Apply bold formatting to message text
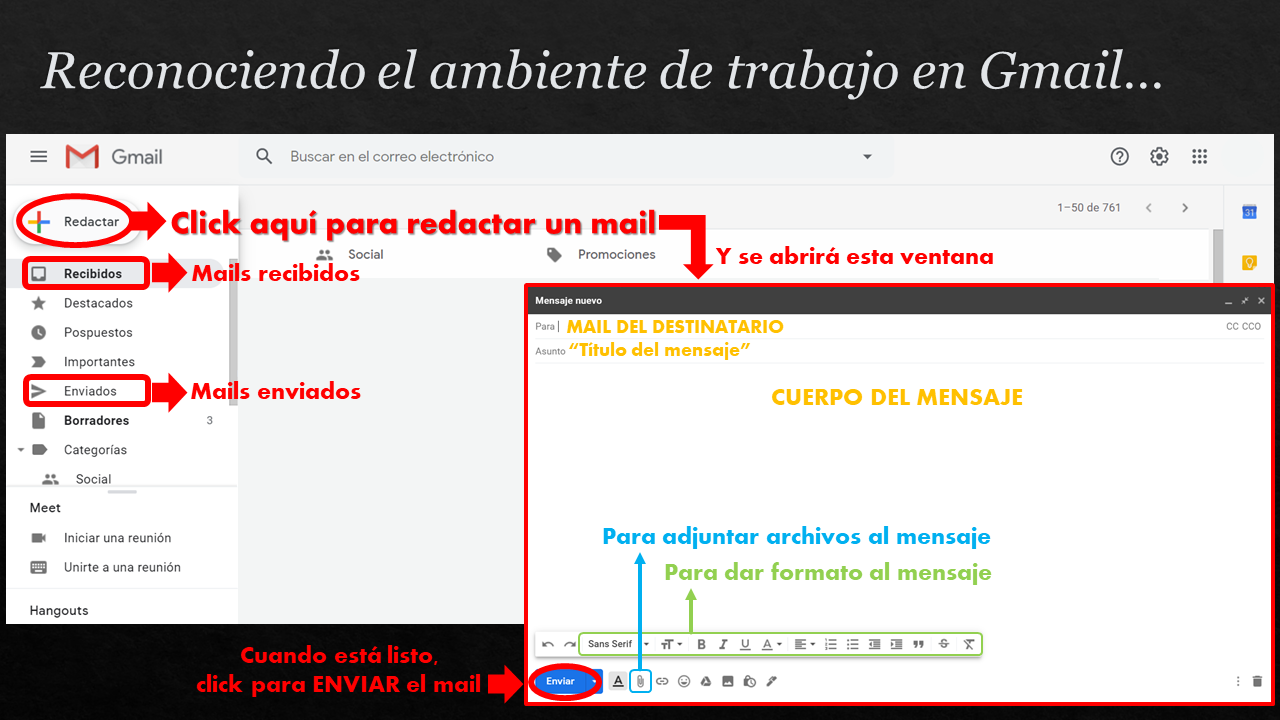Viewport: 1280px width, 720px height. pyautogui.click(x=701, y=645)
